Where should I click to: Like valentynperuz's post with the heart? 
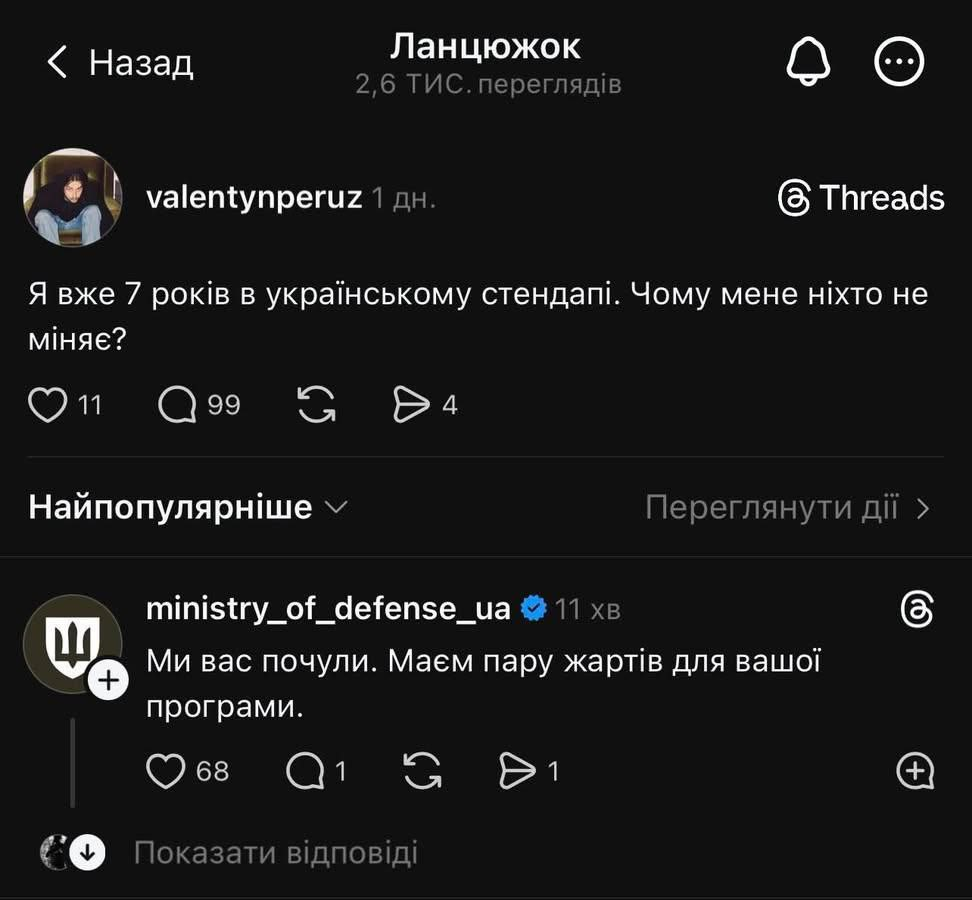47,405
